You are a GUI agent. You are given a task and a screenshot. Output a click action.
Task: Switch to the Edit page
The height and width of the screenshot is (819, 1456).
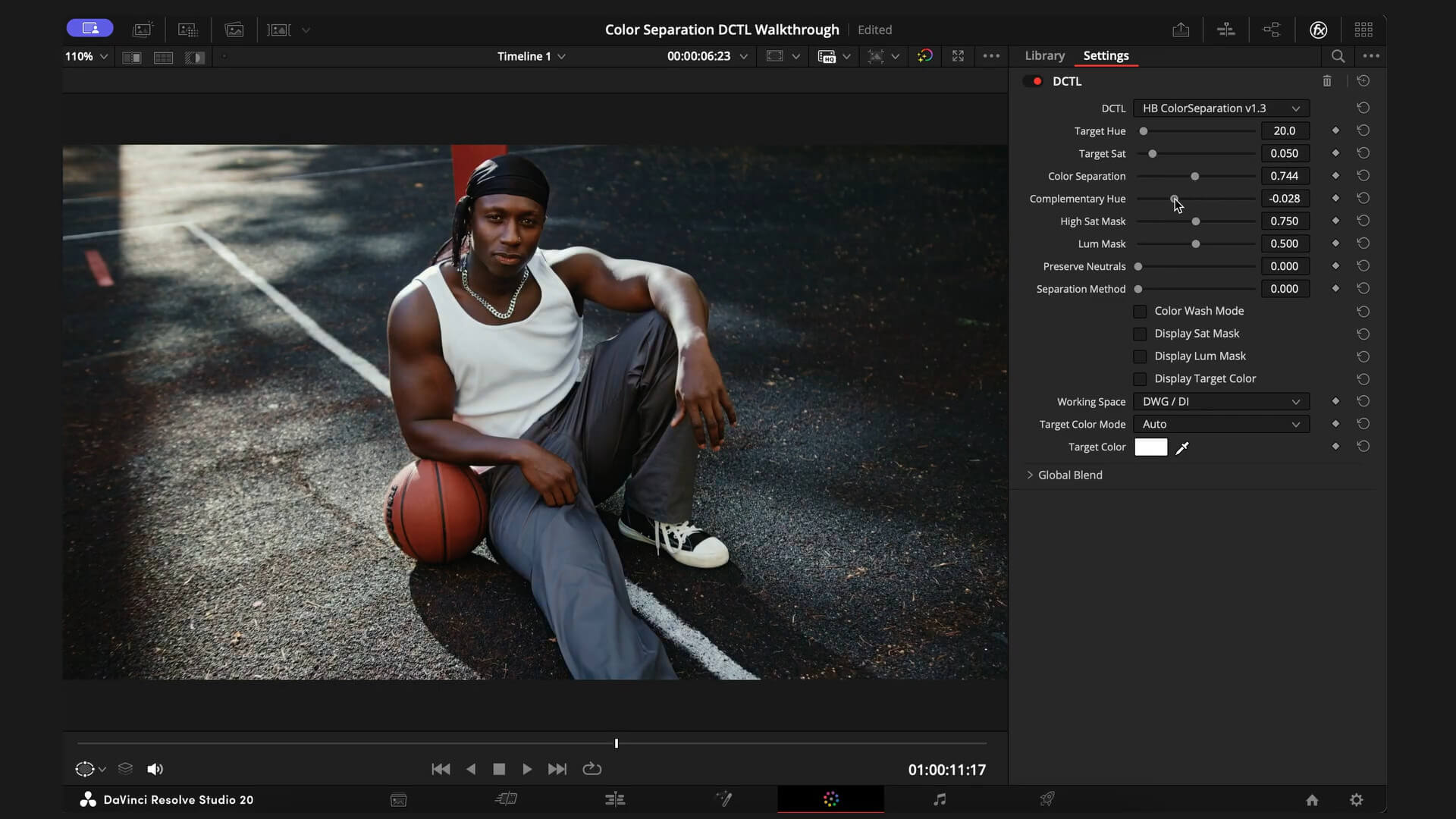click(615, 799)
